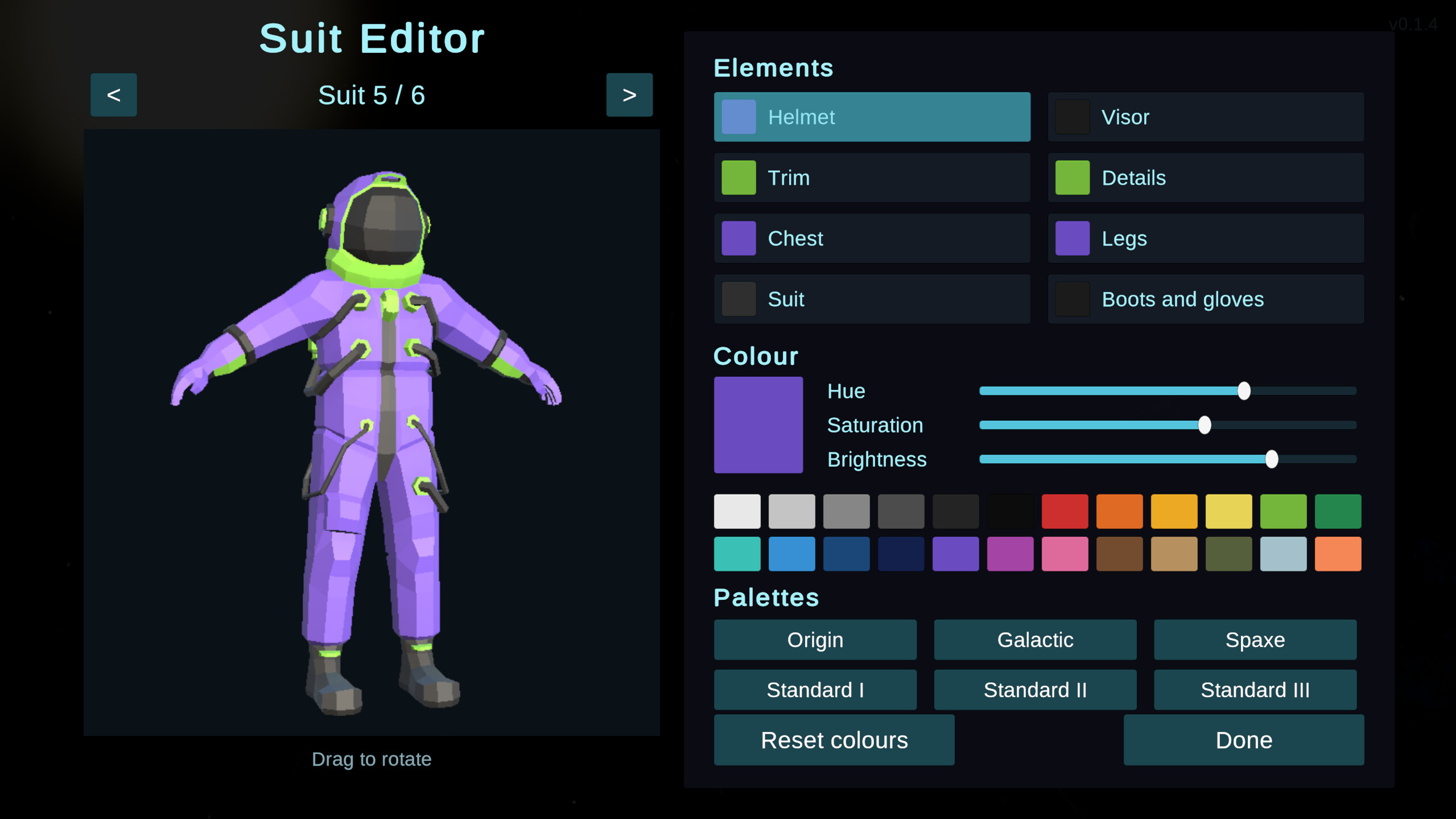Go to the next suit with the > arrow
The width and height of the screenshot is (1456, 819).
click(x=629, y=94)
